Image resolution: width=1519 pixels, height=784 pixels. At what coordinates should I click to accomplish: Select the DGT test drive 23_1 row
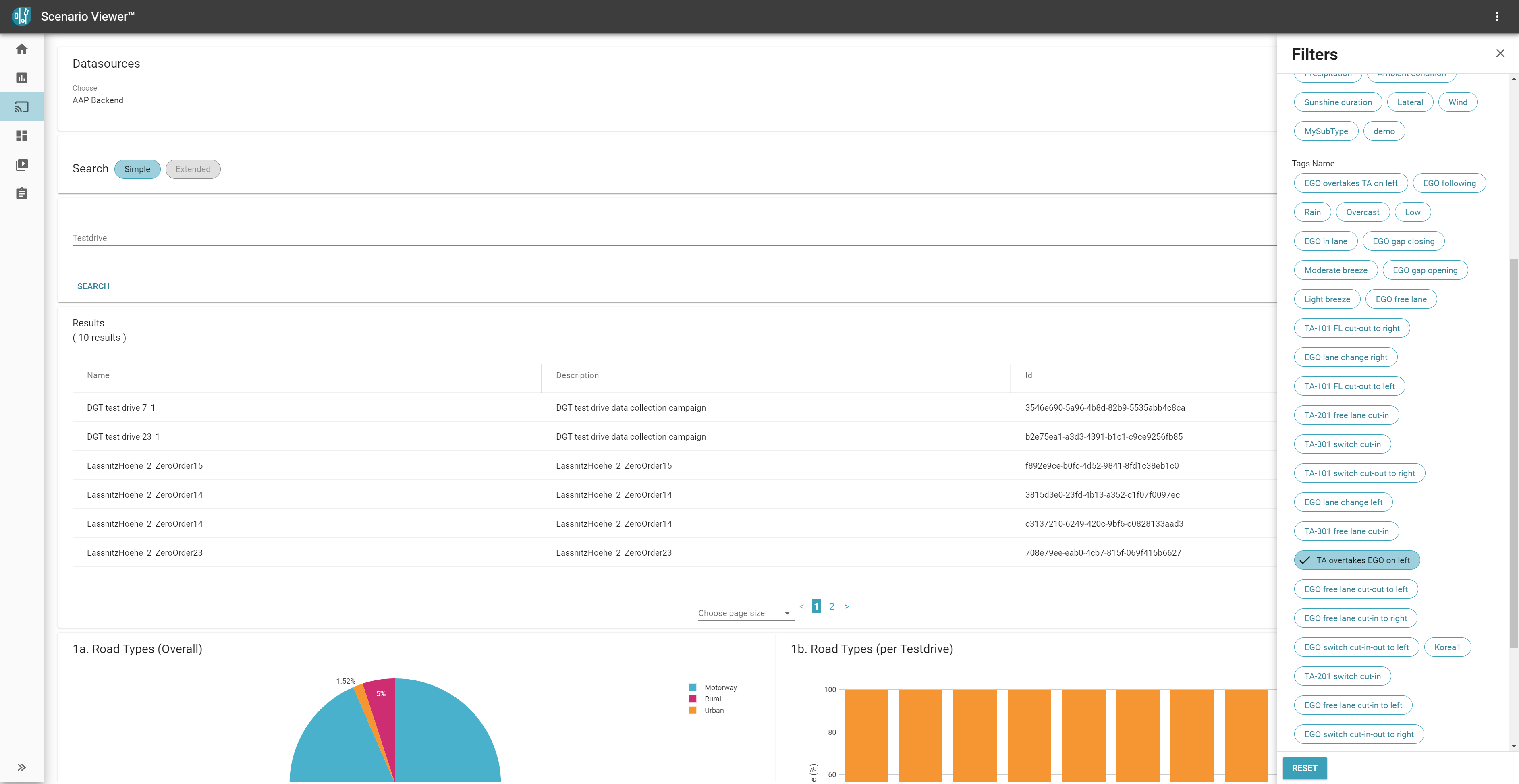(674, 436)
